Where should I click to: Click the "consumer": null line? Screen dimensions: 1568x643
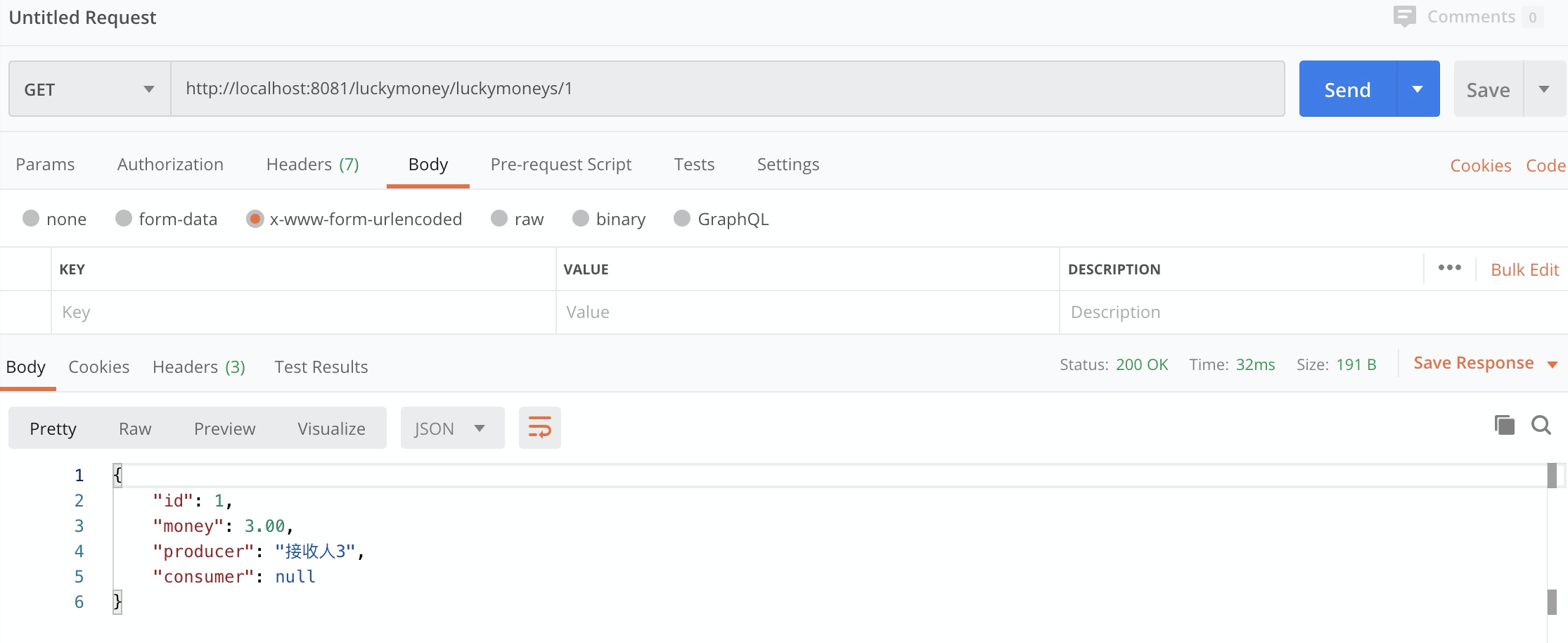pyautogui.click(x=234, y=576)
